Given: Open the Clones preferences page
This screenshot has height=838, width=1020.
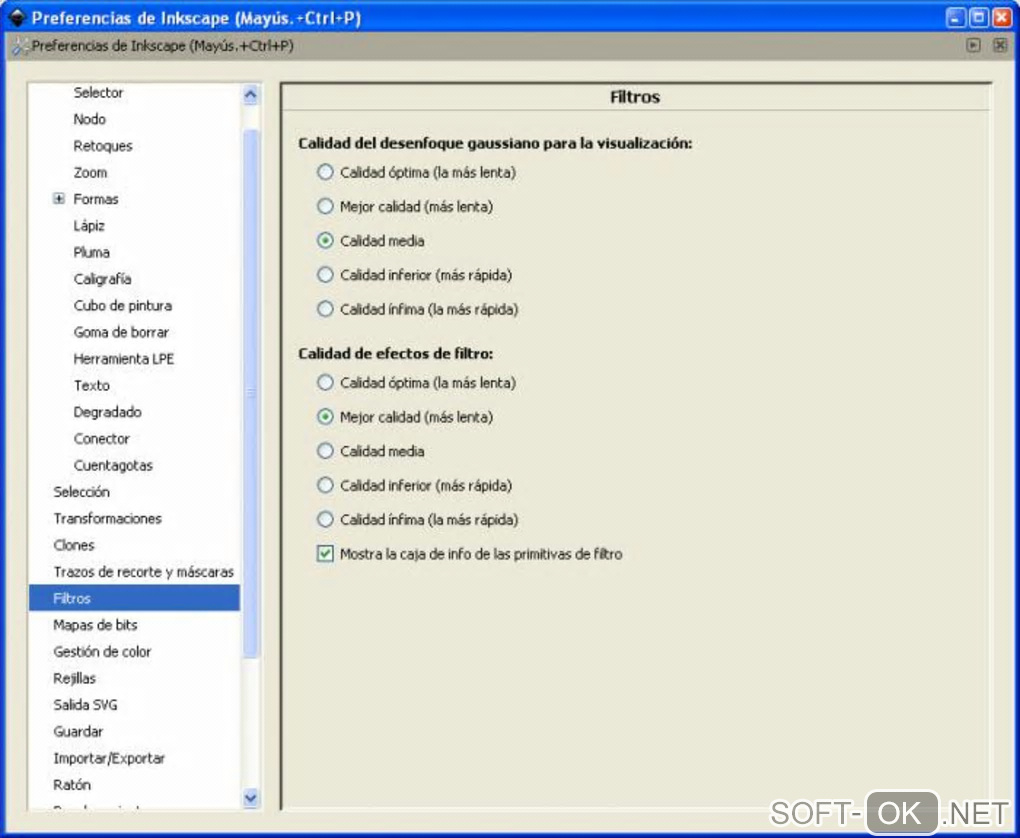Looking at the screenshot, I should (74, 545).
